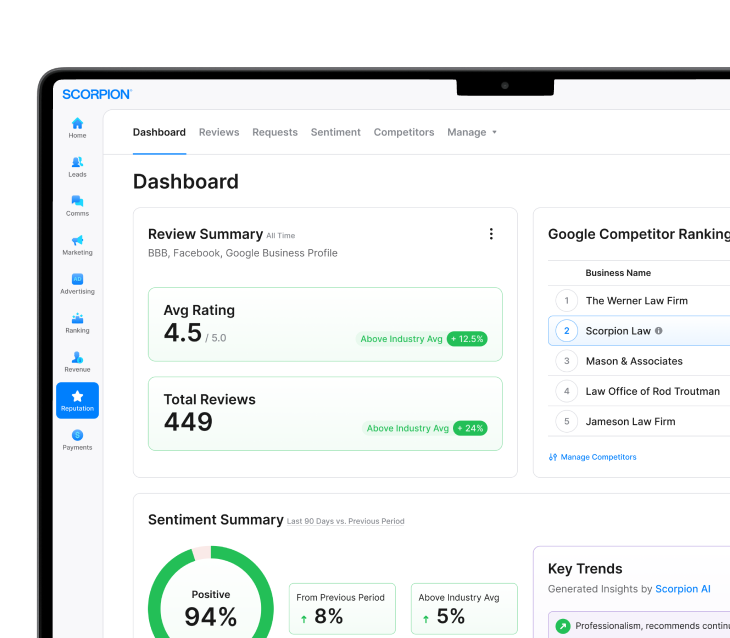
Task: Open the Competitors tab
Action: [404, 132]
